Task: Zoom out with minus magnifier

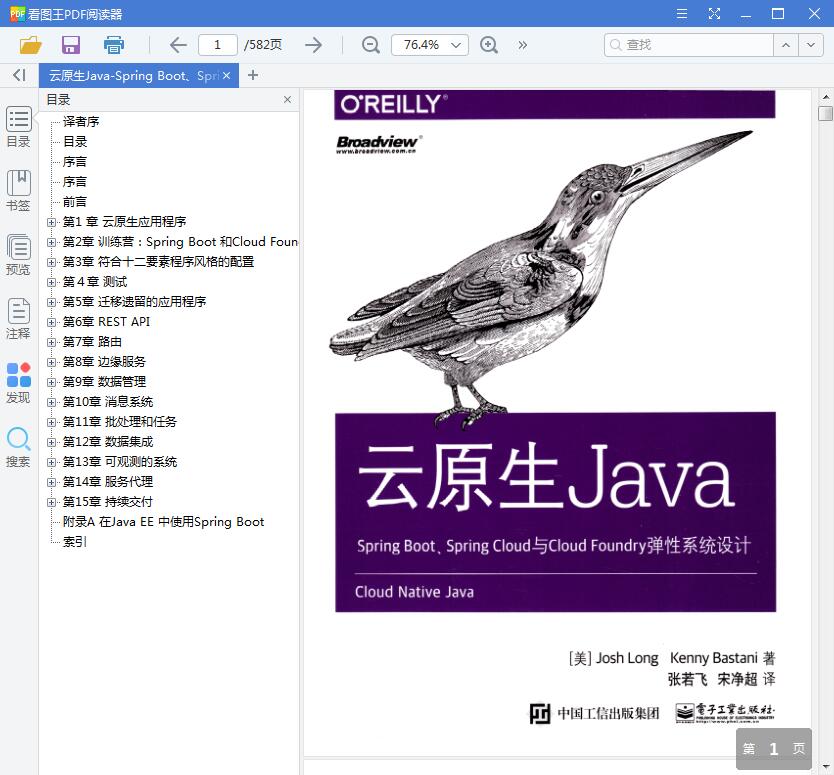Action: pyautogui.click(x=371, y=45)
